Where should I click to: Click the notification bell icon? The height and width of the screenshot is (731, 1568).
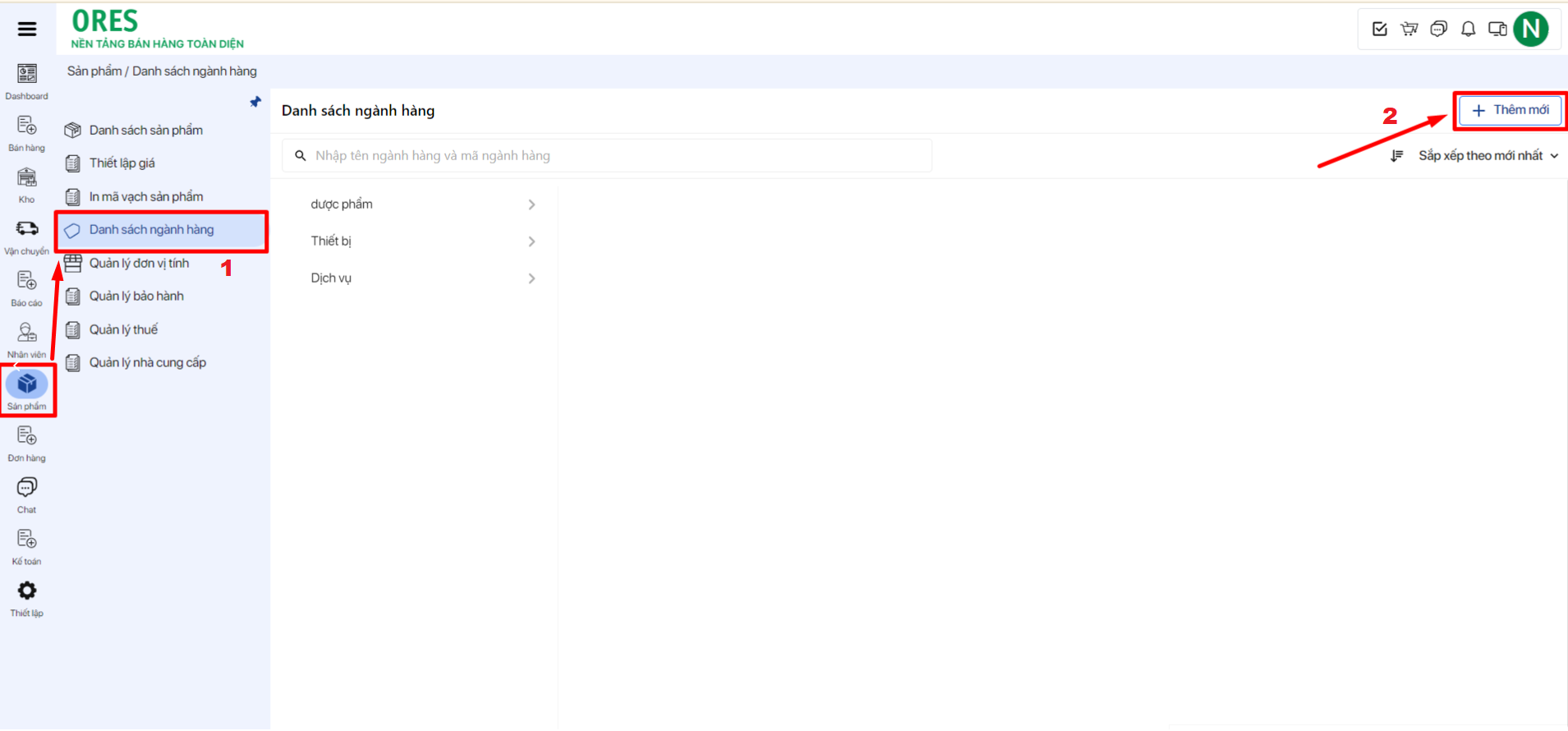click(1468, 30)
